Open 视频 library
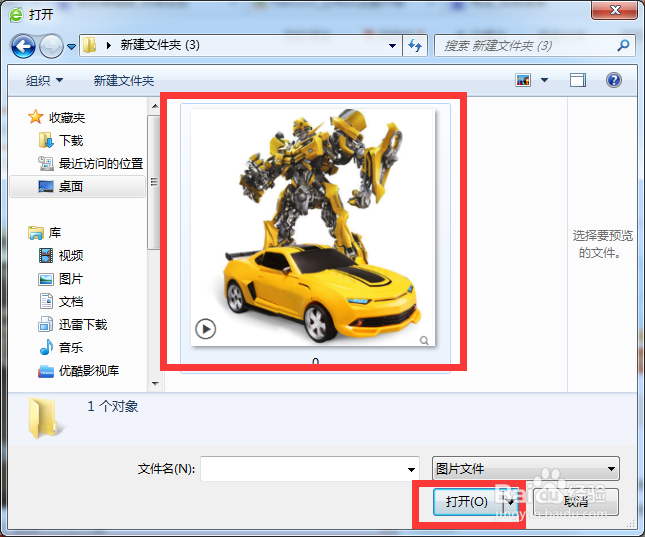 (x=71, y=256)
